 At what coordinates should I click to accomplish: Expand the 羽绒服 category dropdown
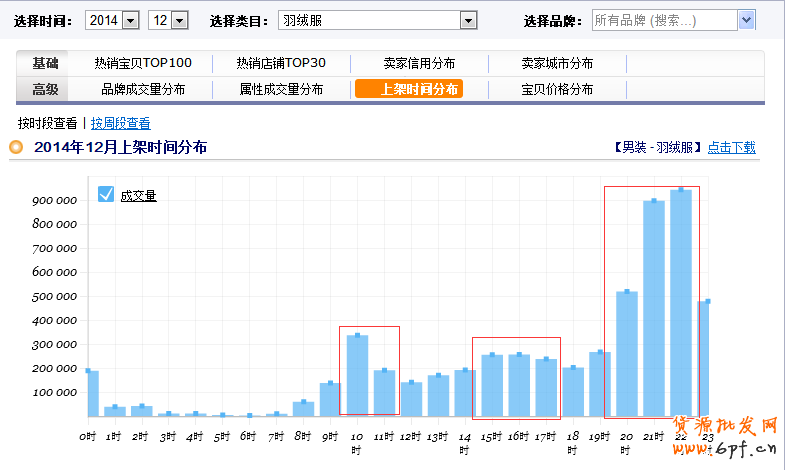tap(467, 20)
